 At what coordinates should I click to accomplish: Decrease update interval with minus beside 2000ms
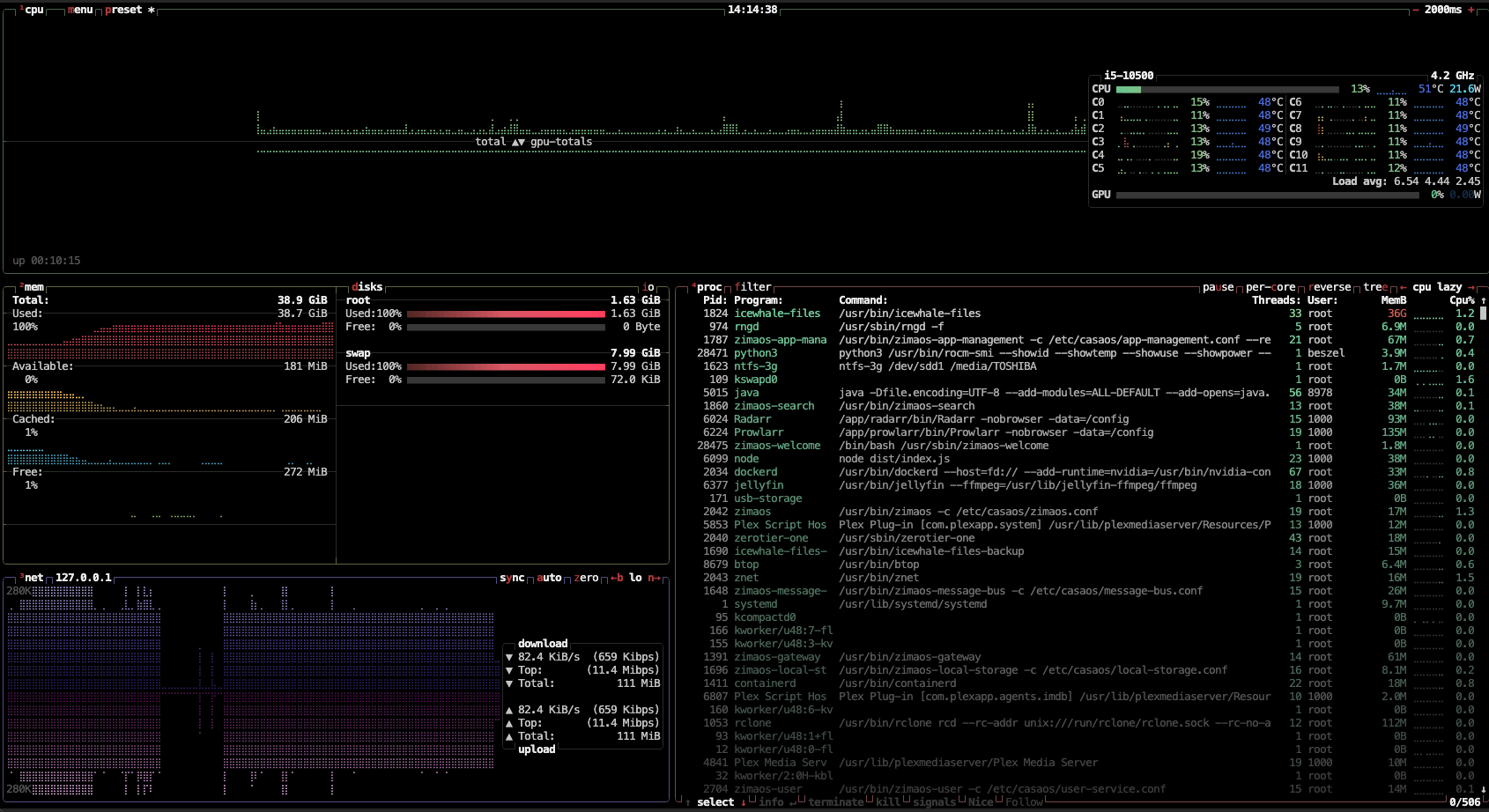1416,10
